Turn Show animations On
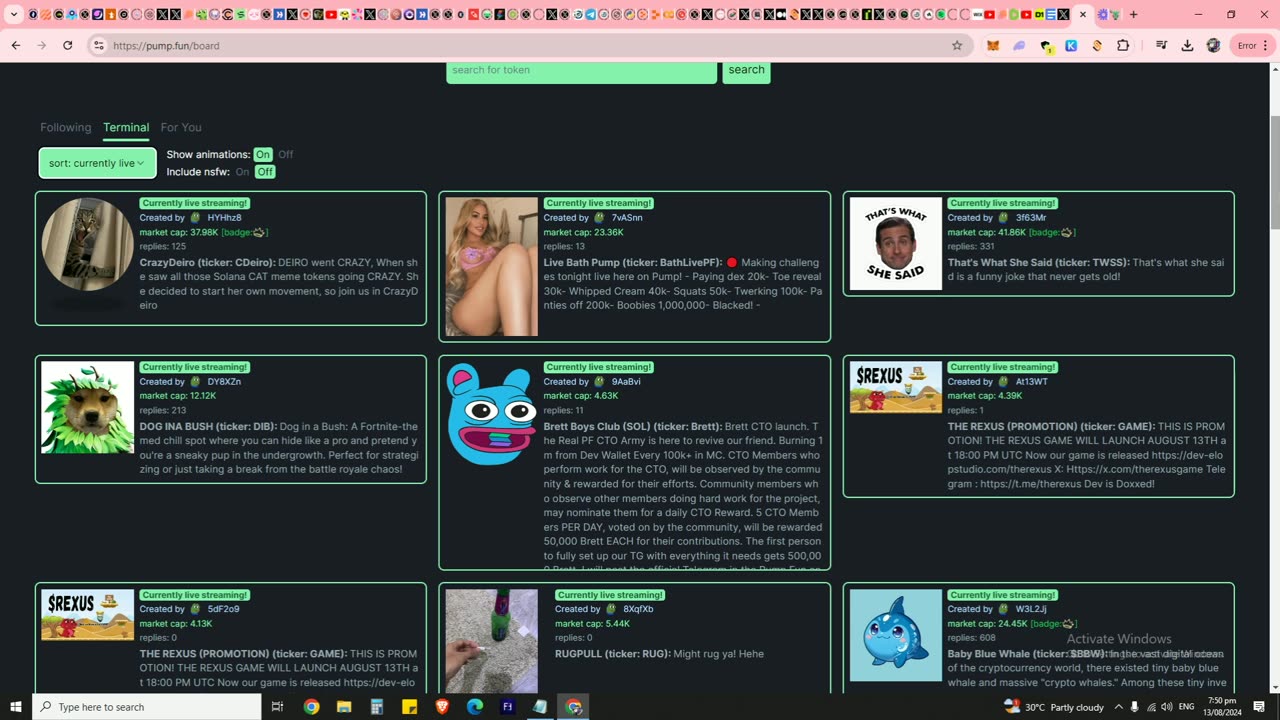Screen dimensions: 1280x720 coord(263,155)
